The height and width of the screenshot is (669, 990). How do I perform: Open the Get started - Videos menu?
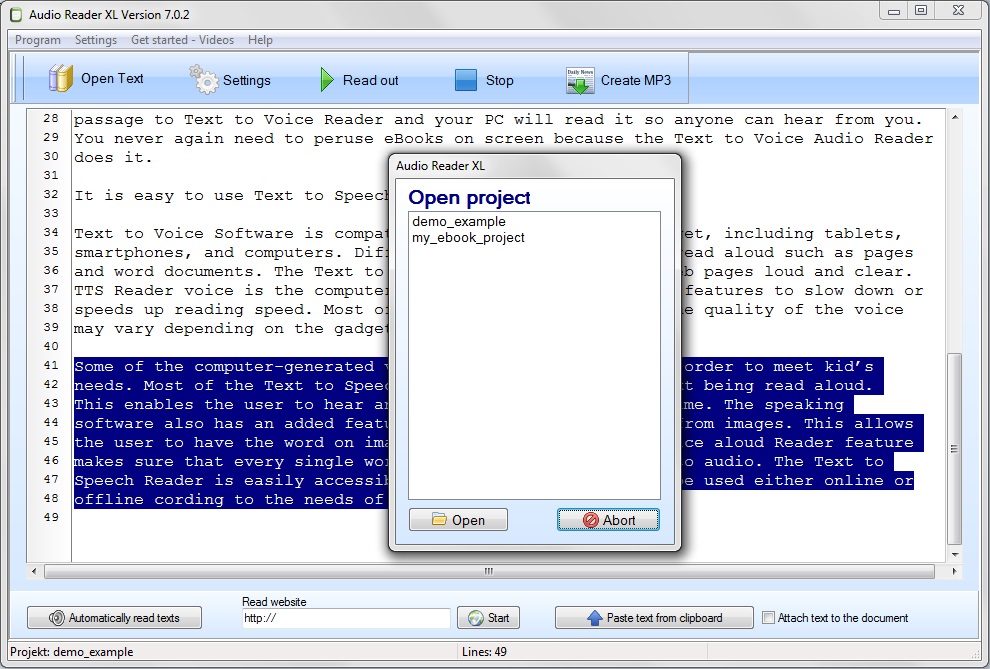click(x=182, y=40)
